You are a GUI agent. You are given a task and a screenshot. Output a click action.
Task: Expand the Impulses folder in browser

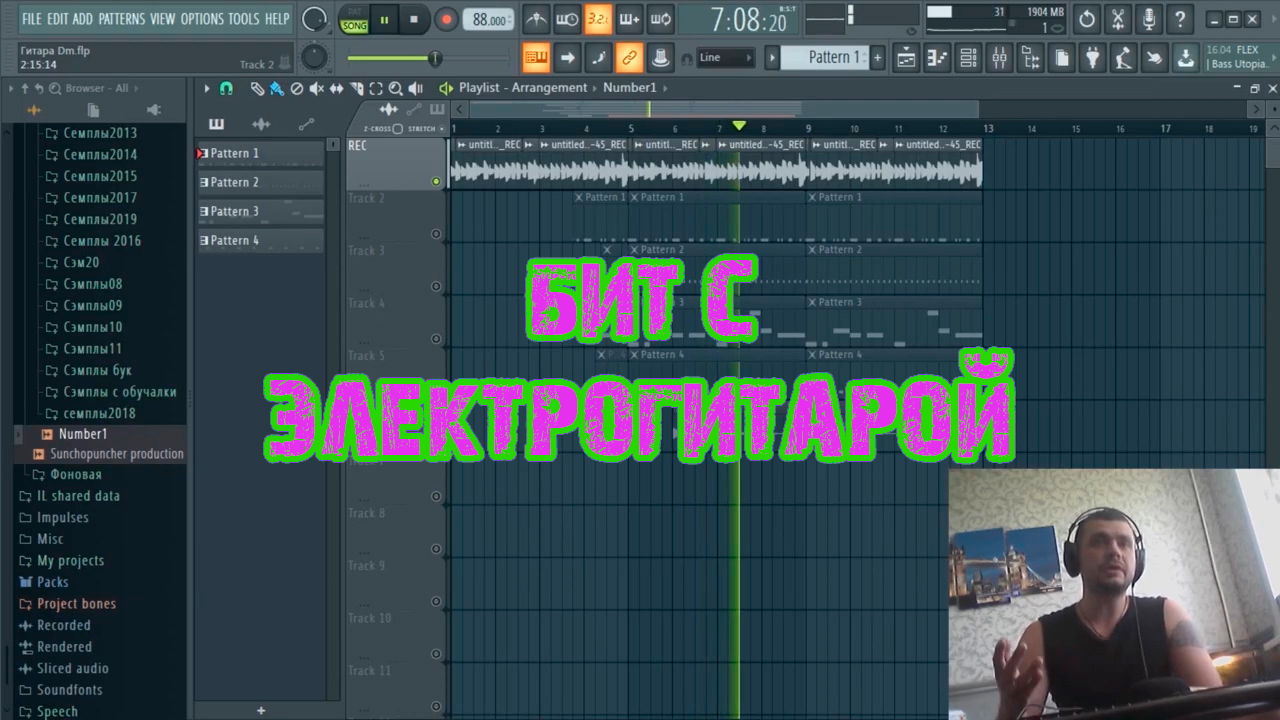point(63,518)
